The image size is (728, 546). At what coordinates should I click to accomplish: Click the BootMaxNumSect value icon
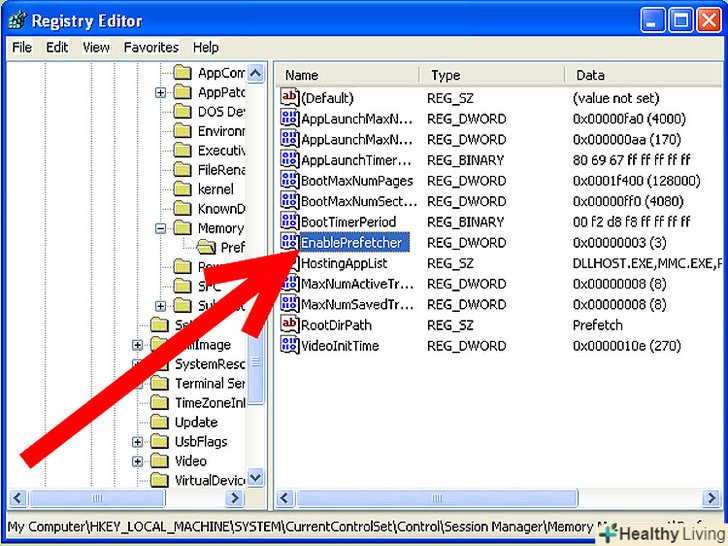[289, 201]
